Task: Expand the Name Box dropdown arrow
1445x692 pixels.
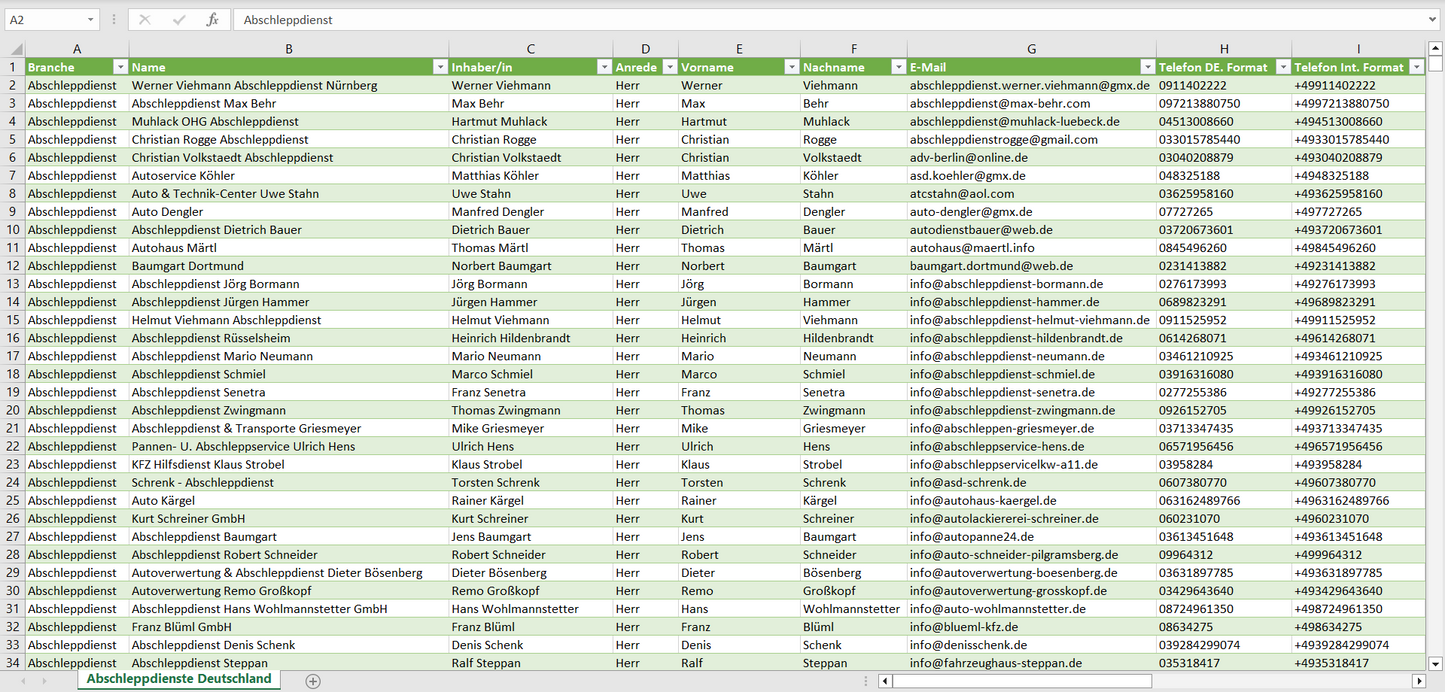Action: (90, 20)
